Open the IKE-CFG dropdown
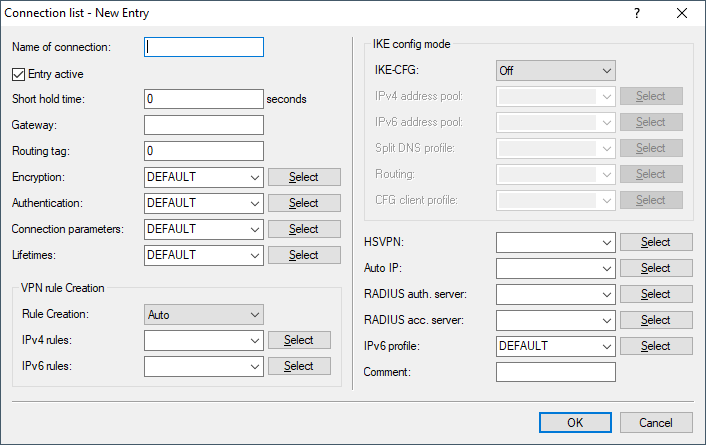Image resolution: width=706 pixels, height=445 pixels. point(555,71)
